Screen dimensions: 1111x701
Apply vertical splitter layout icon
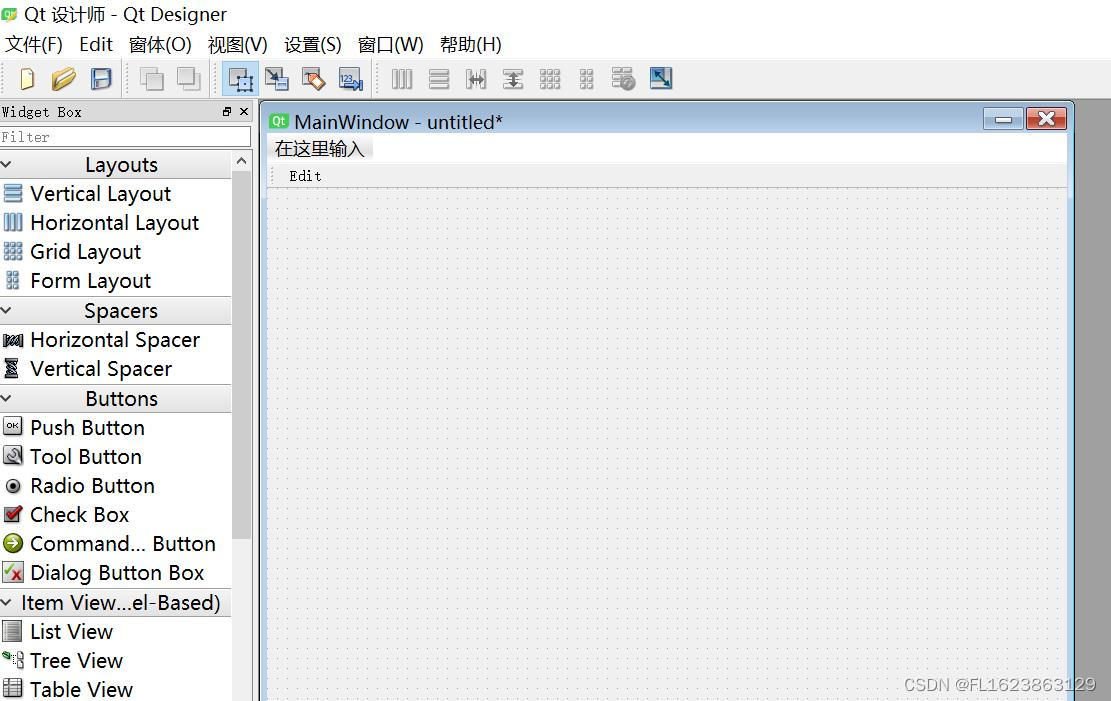click(x=513, y=79)
